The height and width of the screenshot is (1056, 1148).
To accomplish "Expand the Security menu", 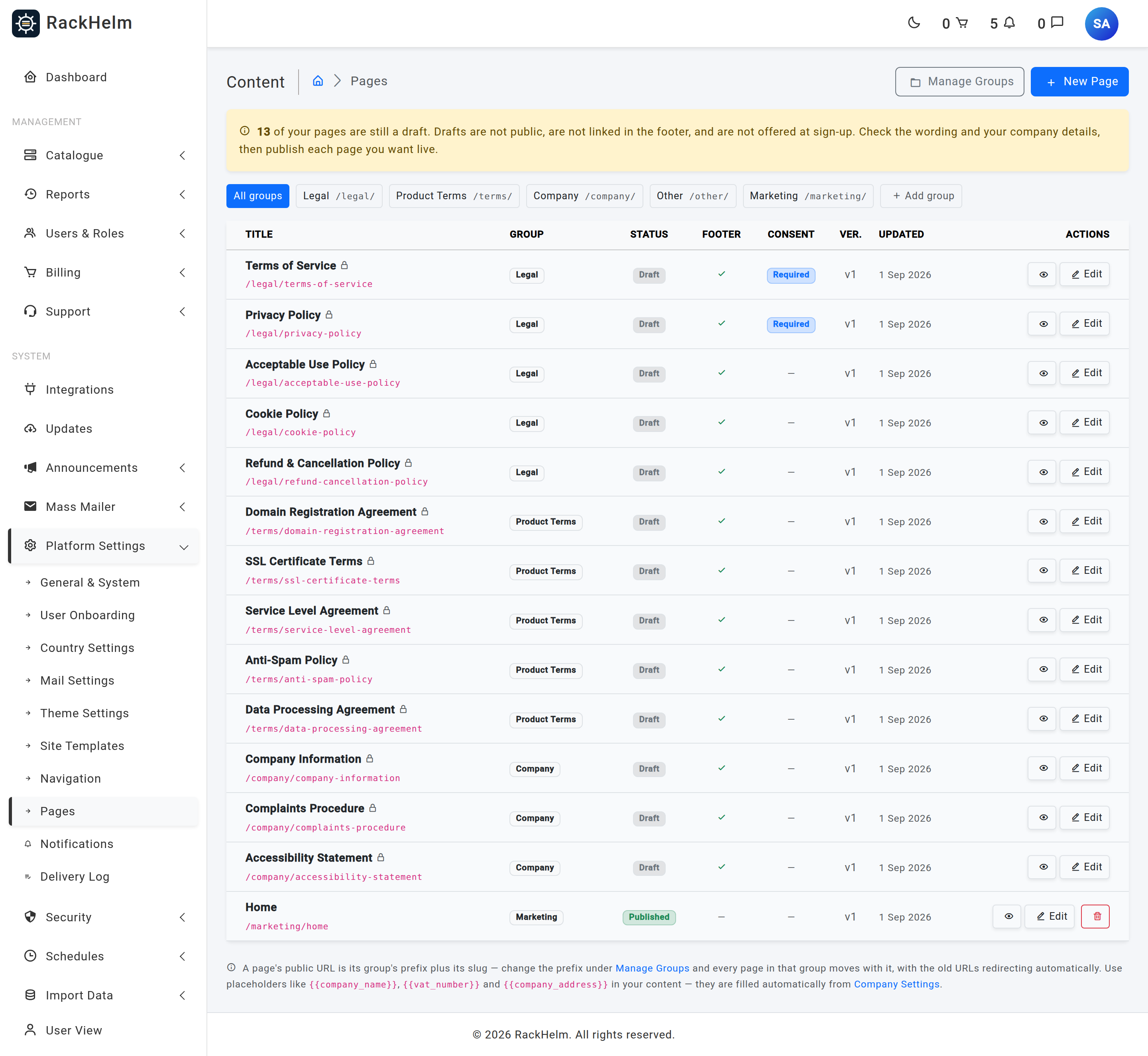I will point(104,917).
